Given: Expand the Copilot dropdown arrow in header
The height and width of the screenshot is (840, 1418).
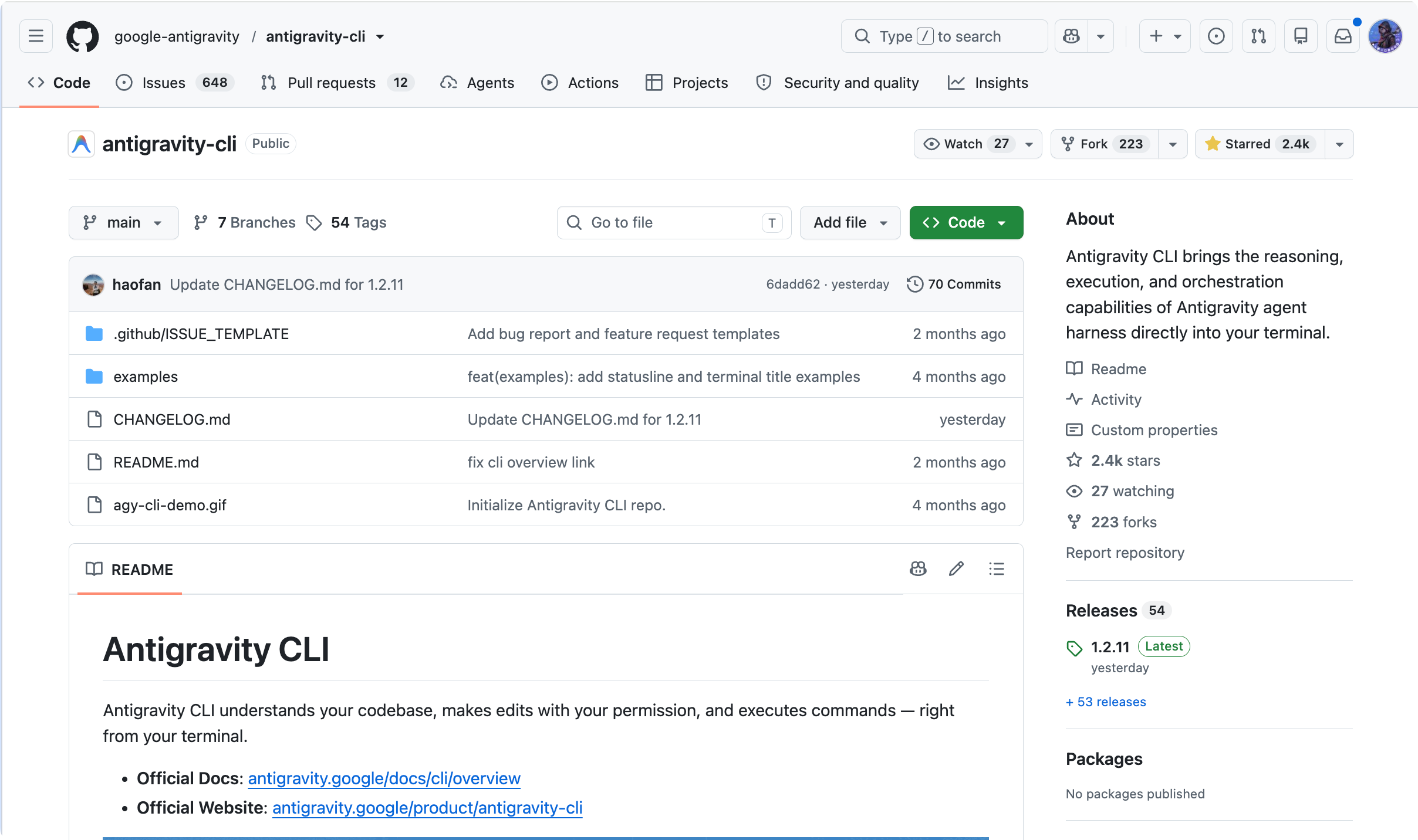Looking at the screenshot, I should (1101, 36).
